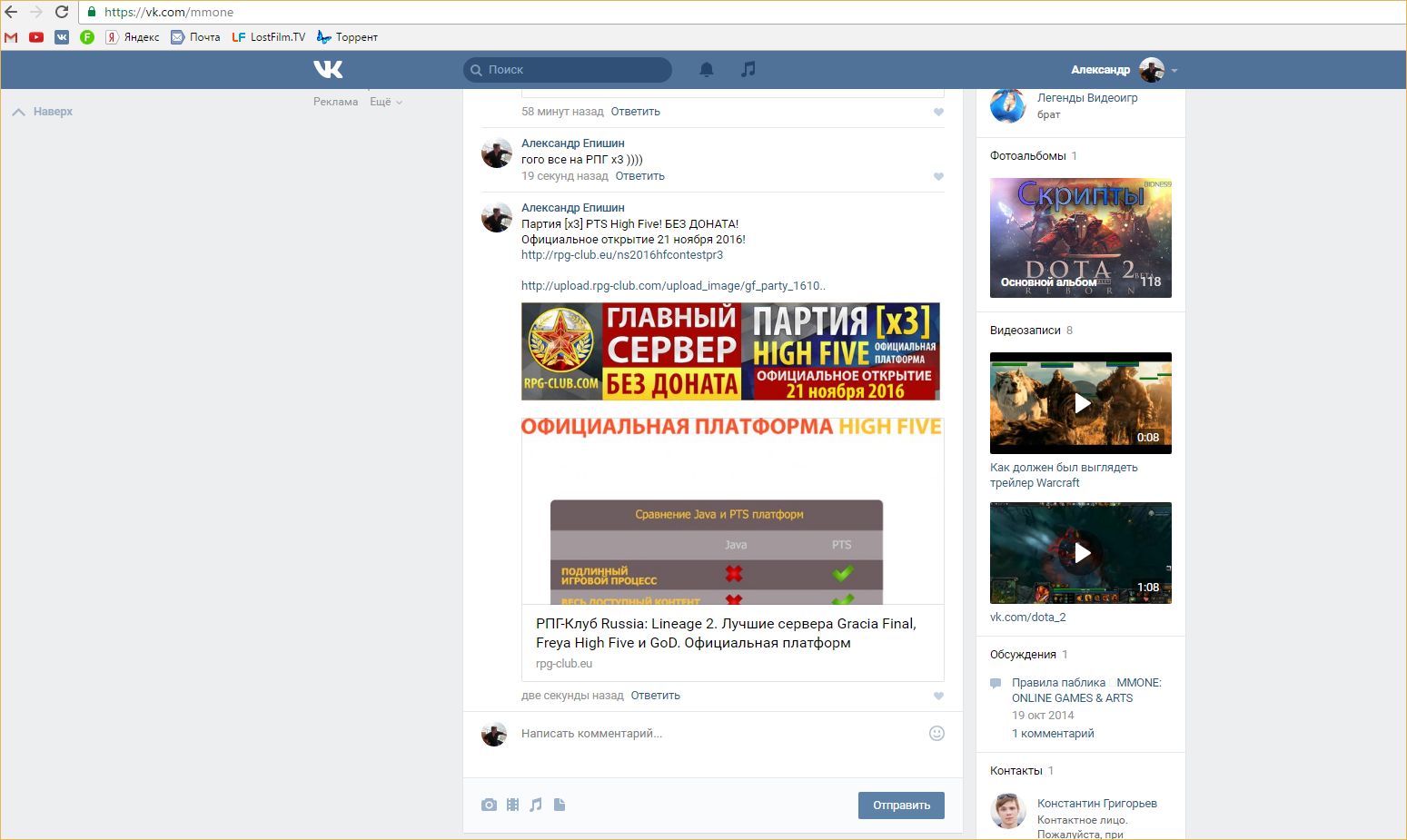
Task: Expand the "Ещё" dropdown
Action: (385, 102)
